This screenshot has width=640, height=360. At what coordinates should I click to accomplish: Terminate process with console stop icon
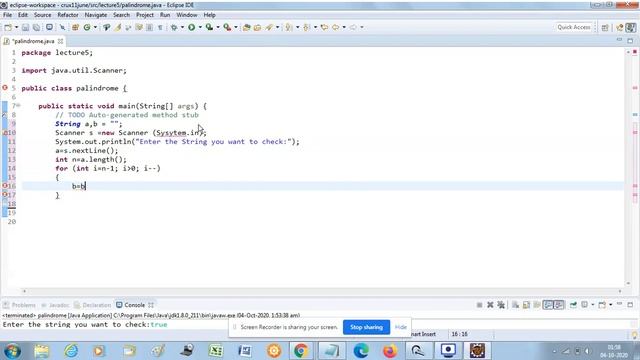[x=480, y=305]
